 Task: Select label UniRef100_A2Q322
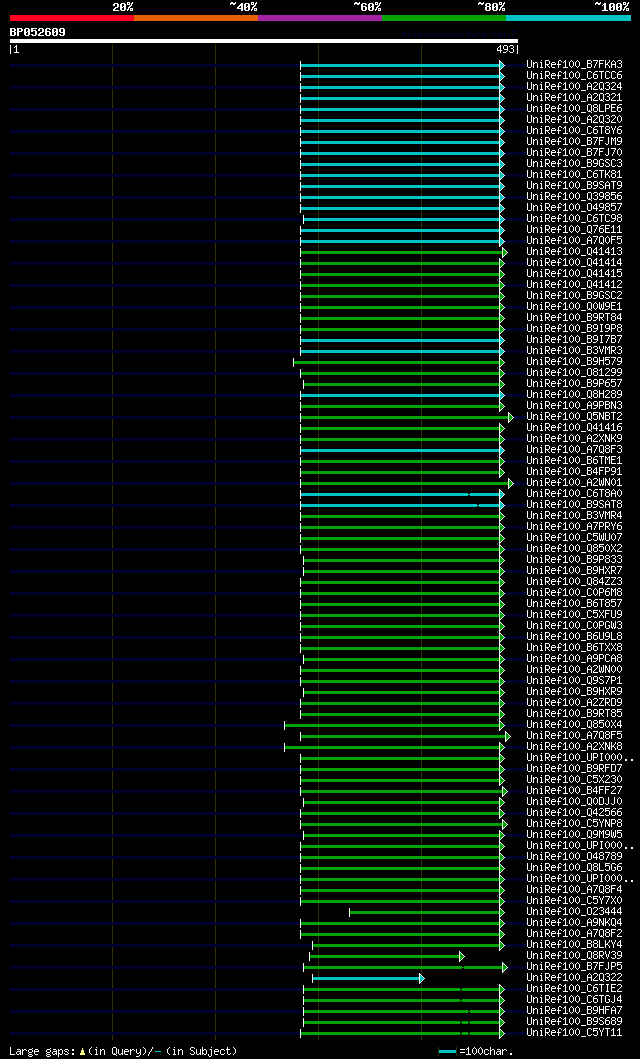(x=575, y=978)
